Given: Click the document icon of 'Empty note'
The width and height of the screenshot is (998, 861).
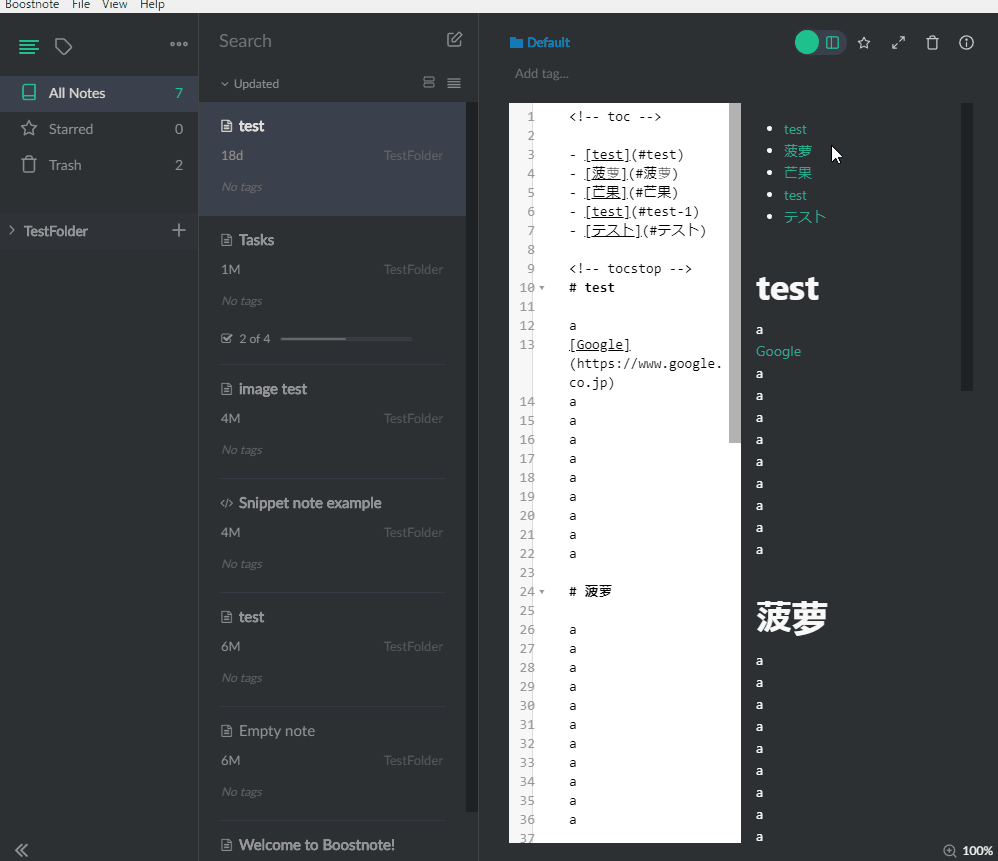Looking at the screenshot, I should tap(226, 731).
